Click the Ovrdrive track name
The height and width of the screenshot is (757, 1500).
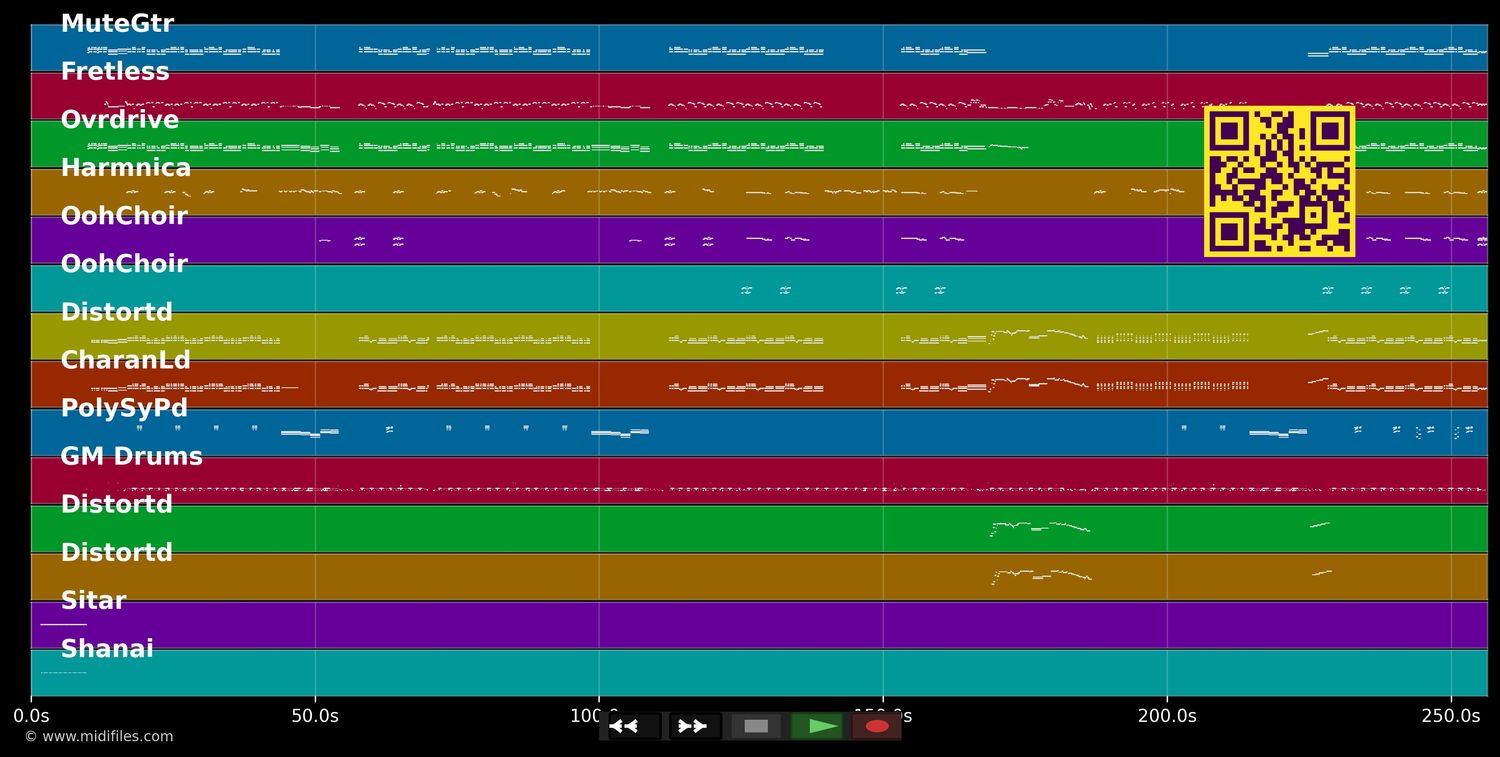click(120, 120)
